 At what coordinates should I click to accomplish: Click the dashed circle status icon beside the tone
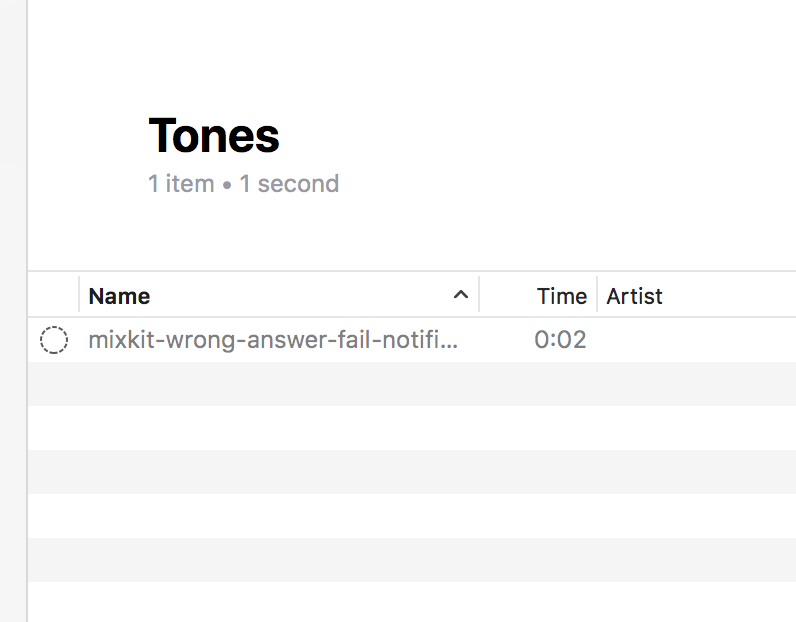point(53,340)
